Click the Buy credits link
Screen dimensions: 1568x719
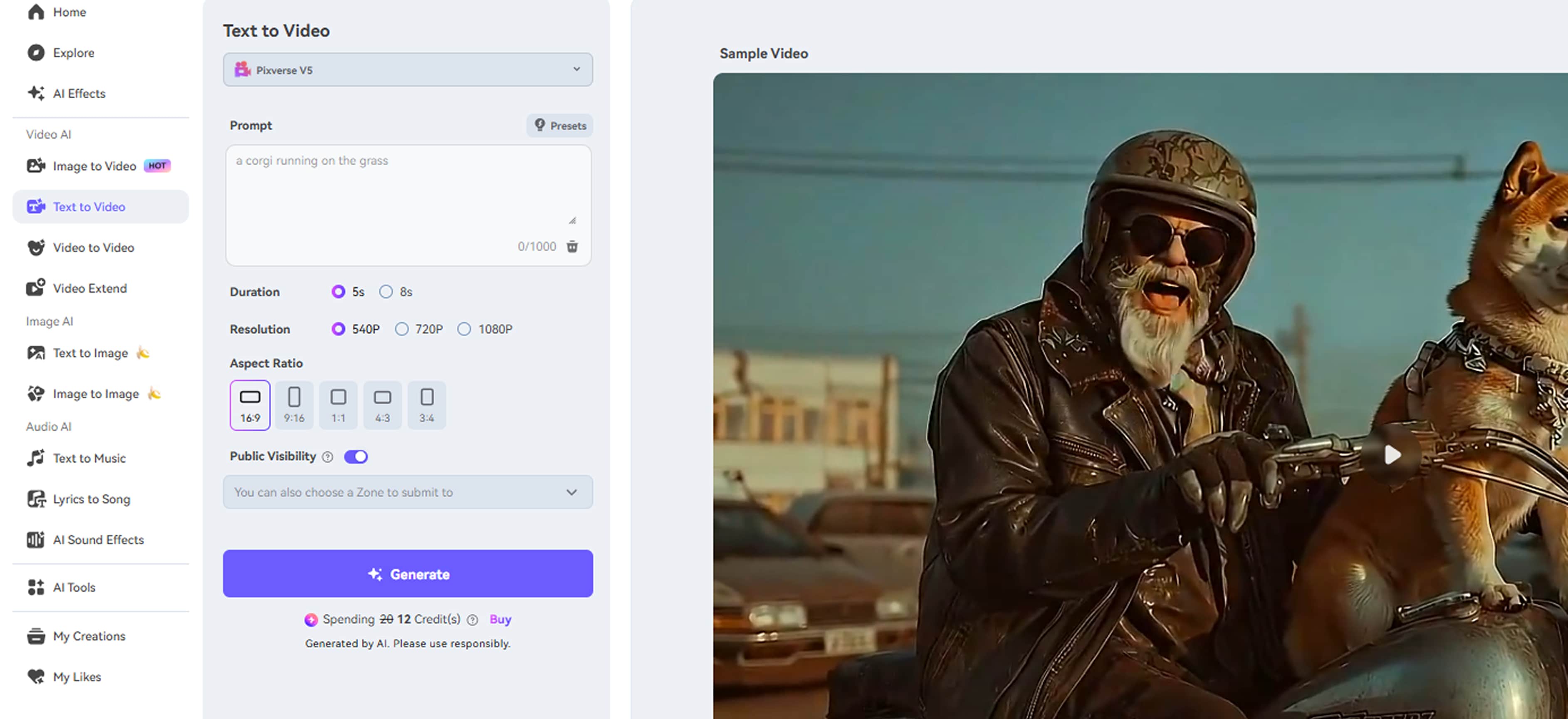click(500, 619)
